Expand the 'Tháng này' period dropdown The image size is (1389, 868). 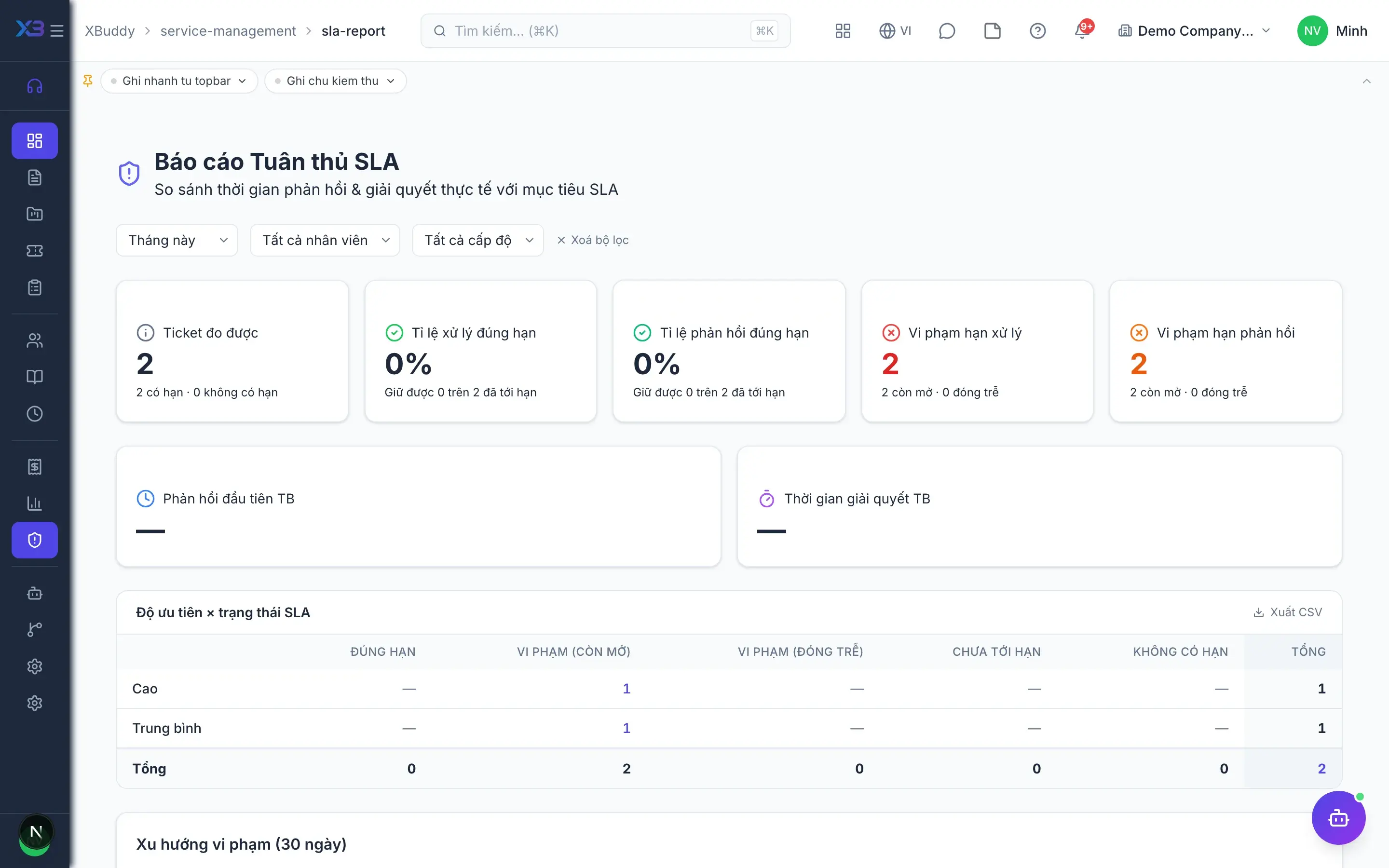177,240
